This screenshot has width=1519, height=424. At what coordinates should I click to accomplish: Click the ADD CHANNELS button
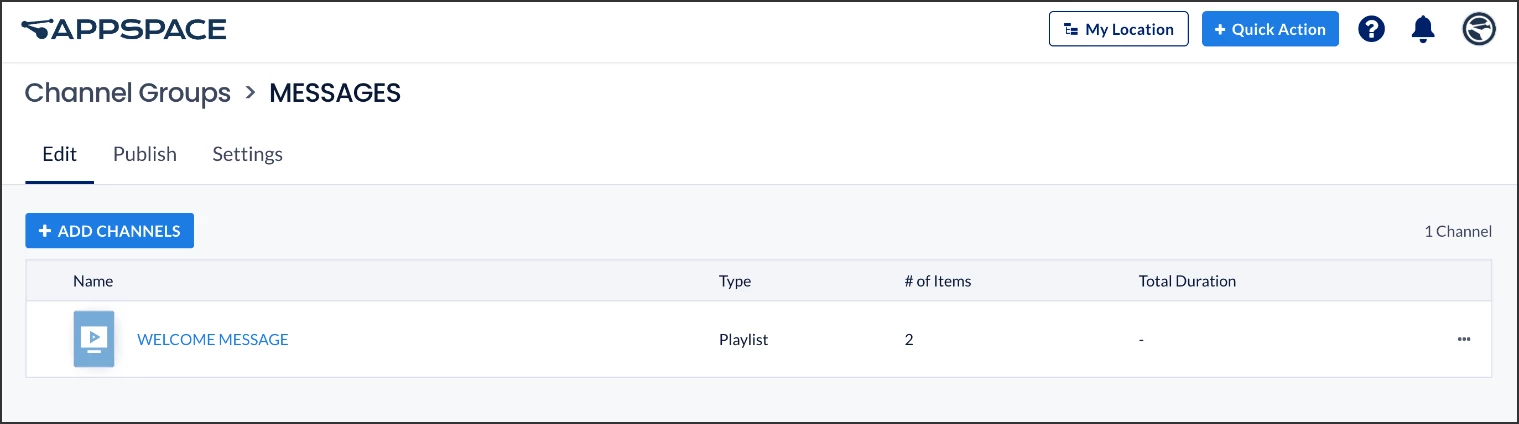(x=109, y=231)
